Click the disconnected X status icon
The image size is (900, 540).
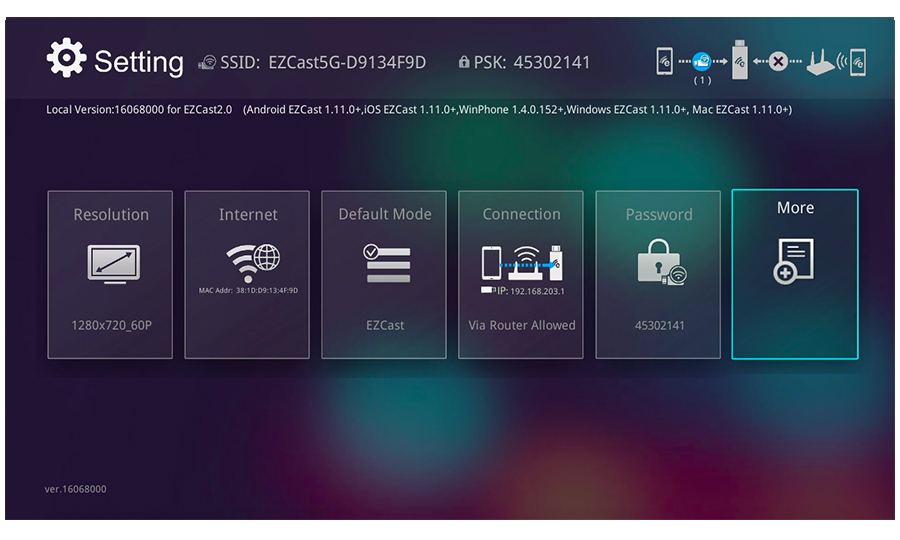pos(778,61)
